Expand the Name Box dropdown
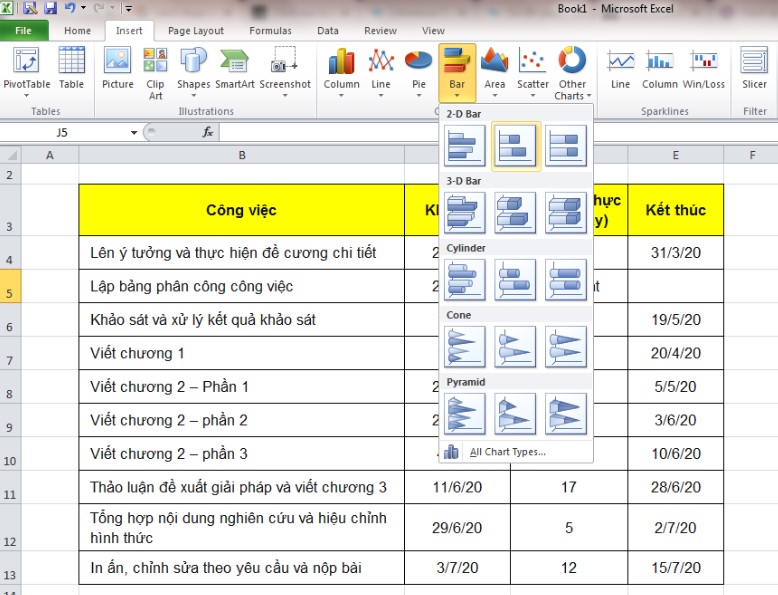 click(134, 132)
